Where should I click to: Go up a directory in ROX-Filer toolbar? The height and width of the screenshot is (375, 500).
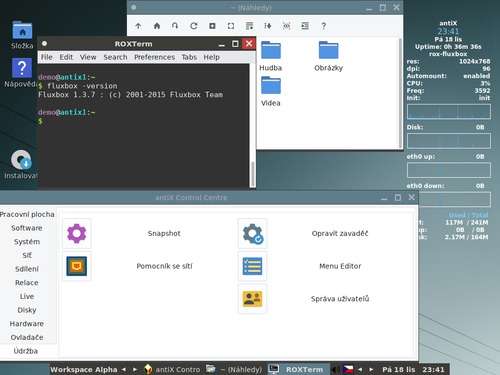click(x=138, y=26)
